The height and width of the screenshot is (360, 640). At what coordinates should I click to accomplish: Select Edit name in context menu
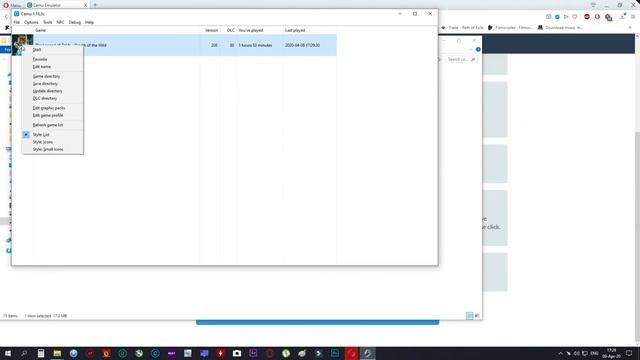[x=53, y=67]
